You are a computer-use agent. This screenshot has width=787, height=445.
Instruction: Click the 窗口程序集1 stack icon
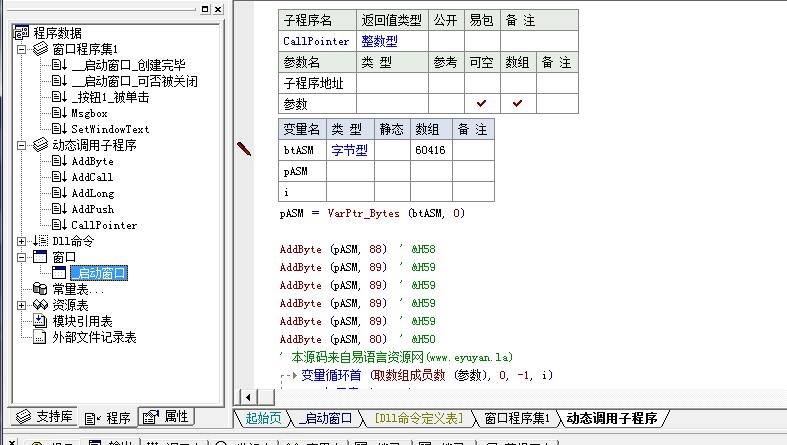[x=41, y=49]
